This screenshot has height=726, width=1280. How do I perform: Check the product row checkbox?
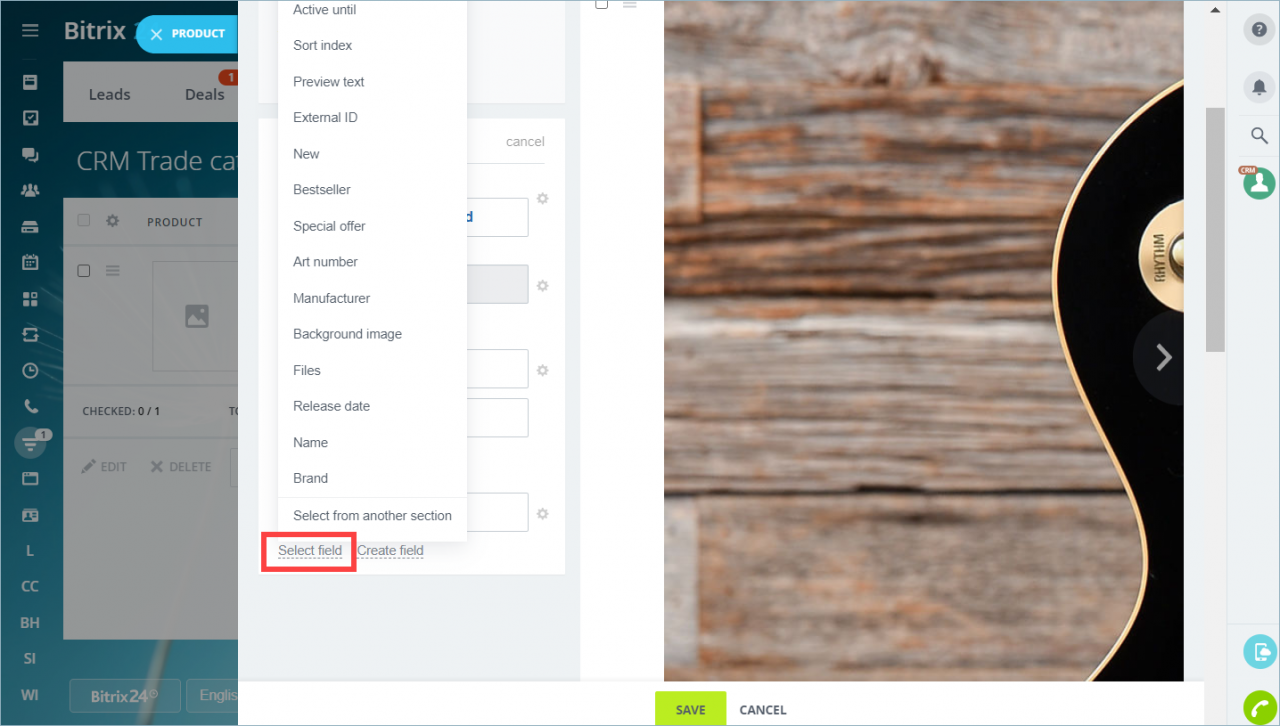click(x=84, y=271)
